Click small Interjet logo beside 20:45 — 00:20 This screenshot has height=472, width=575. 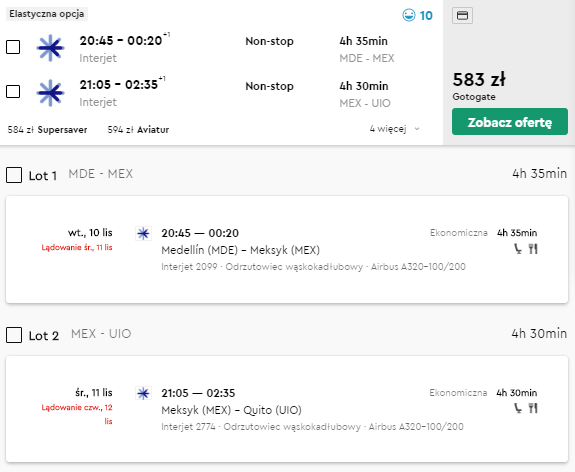143,233
